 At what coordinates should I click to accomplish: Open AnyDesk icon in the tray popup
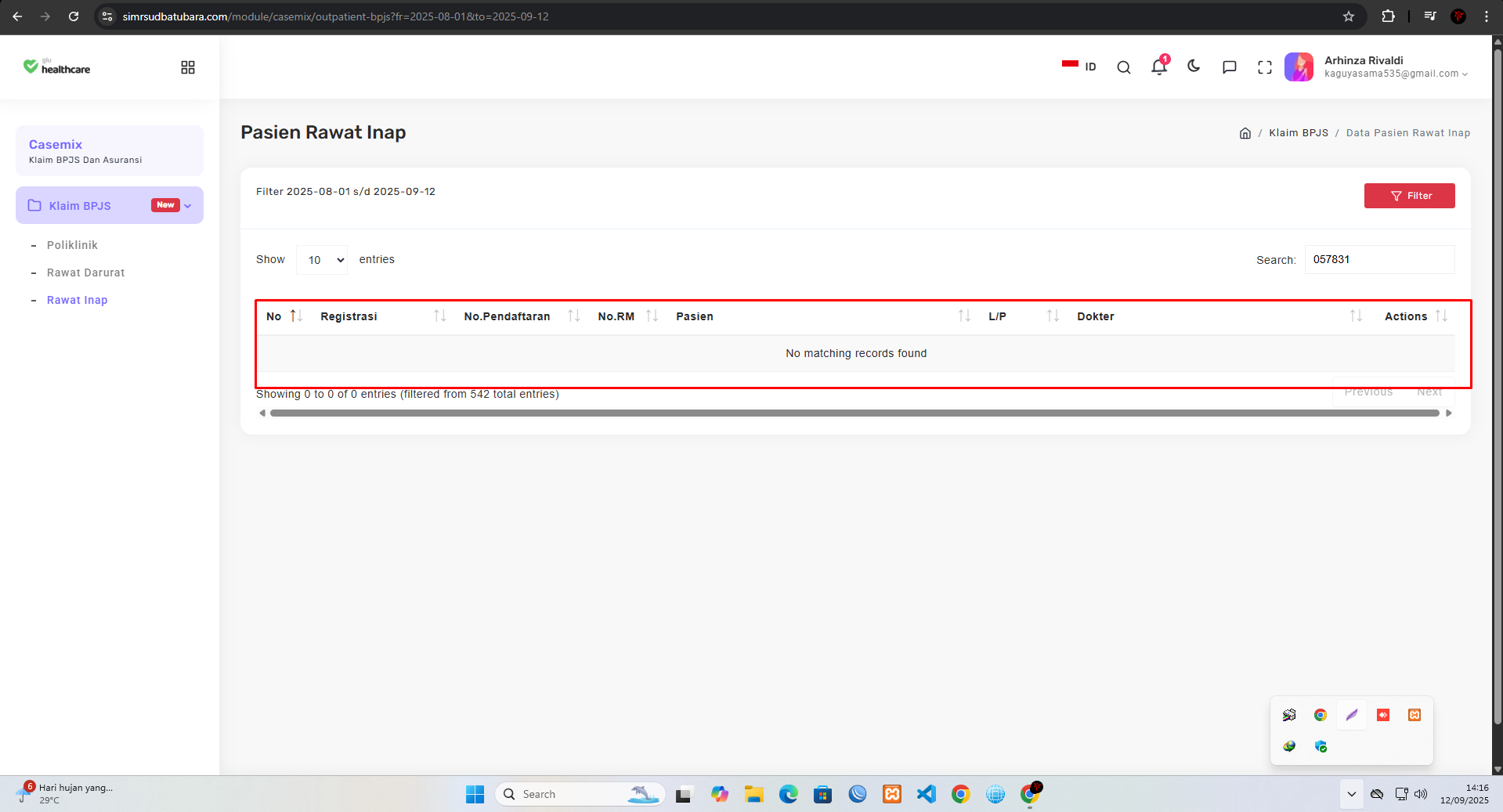tap(1383, 715)
